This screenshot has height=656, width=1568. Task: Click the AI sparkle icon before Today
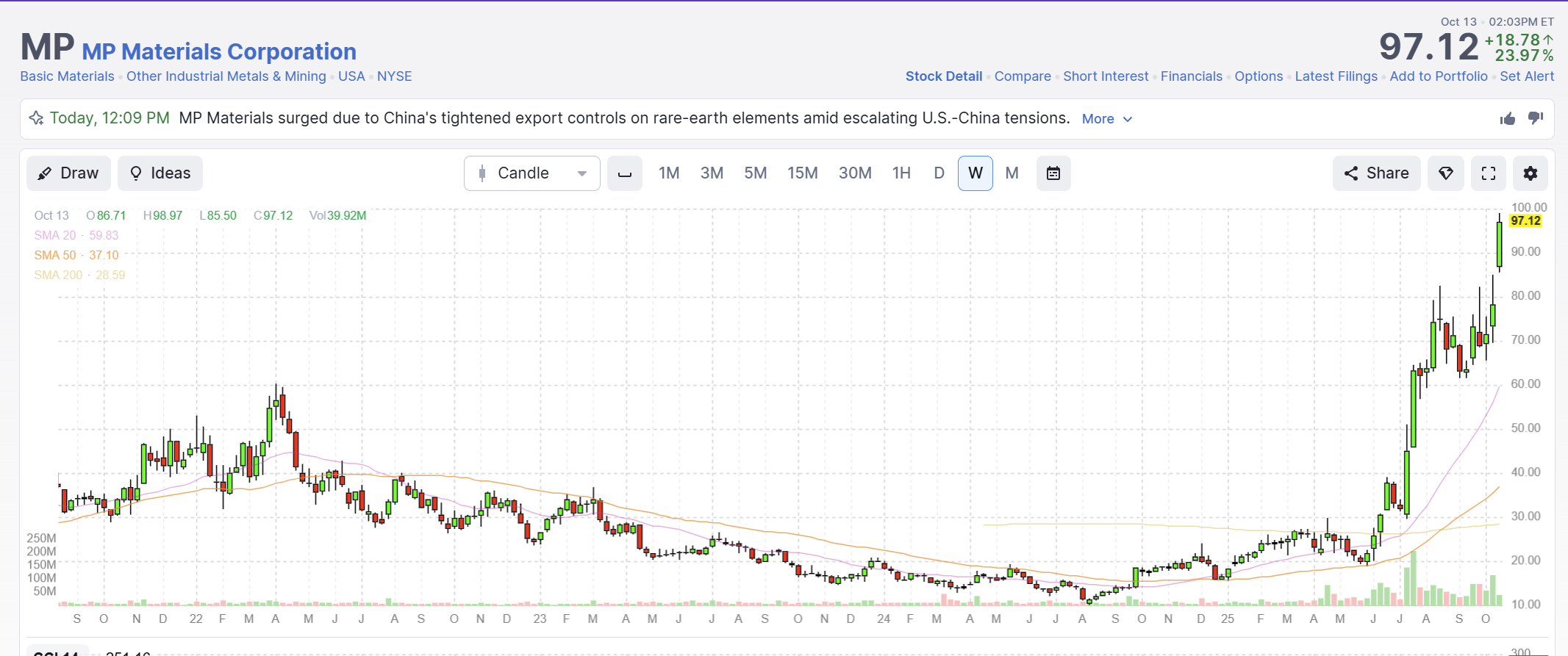pyautogui.click(x=36, y=118)
